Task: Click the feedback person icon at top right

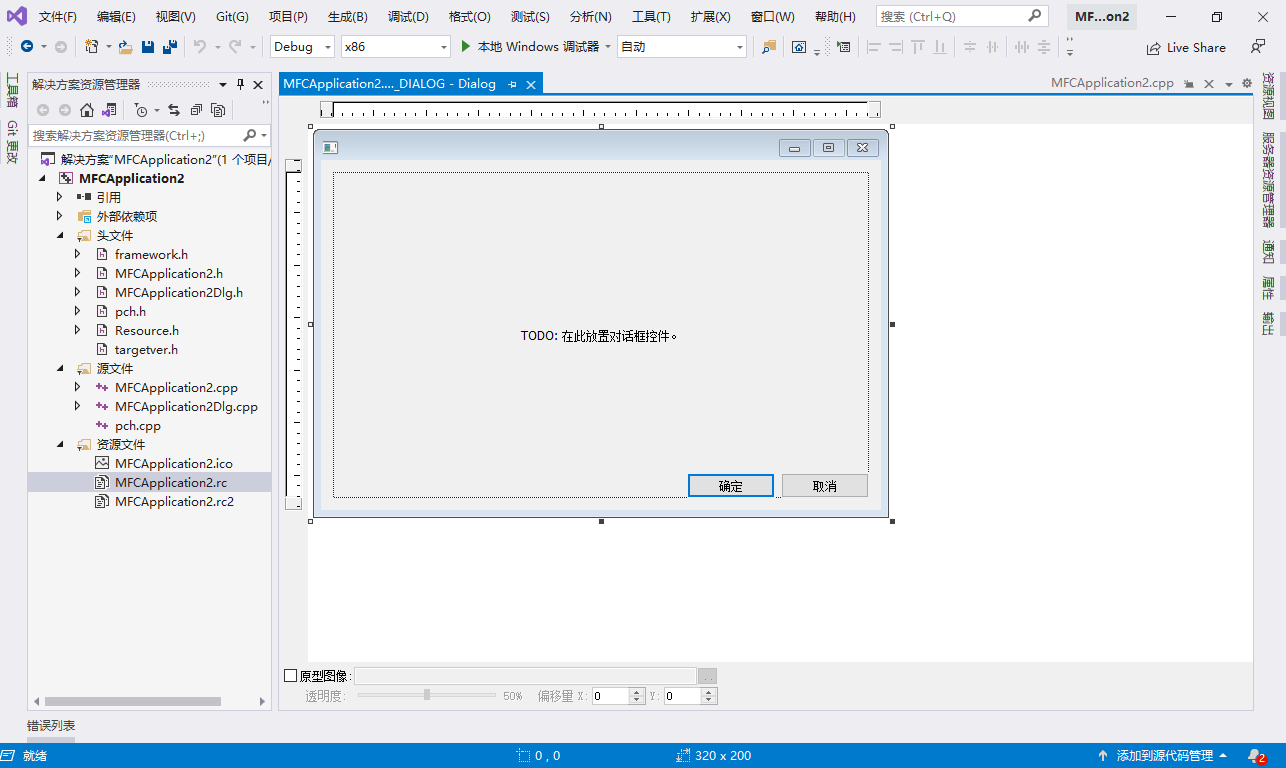Action: coord(1257,47)
